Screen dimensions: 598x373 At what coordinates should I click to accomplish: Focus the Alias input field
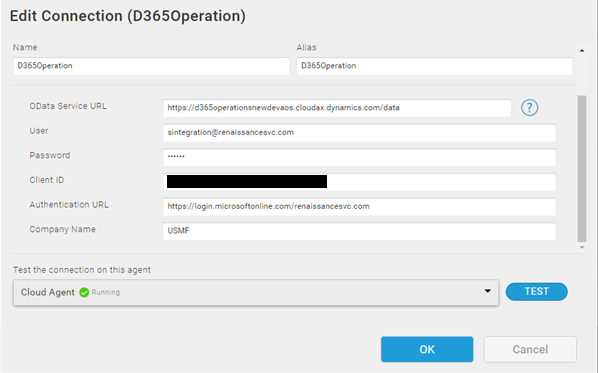[x=435, y=66]
